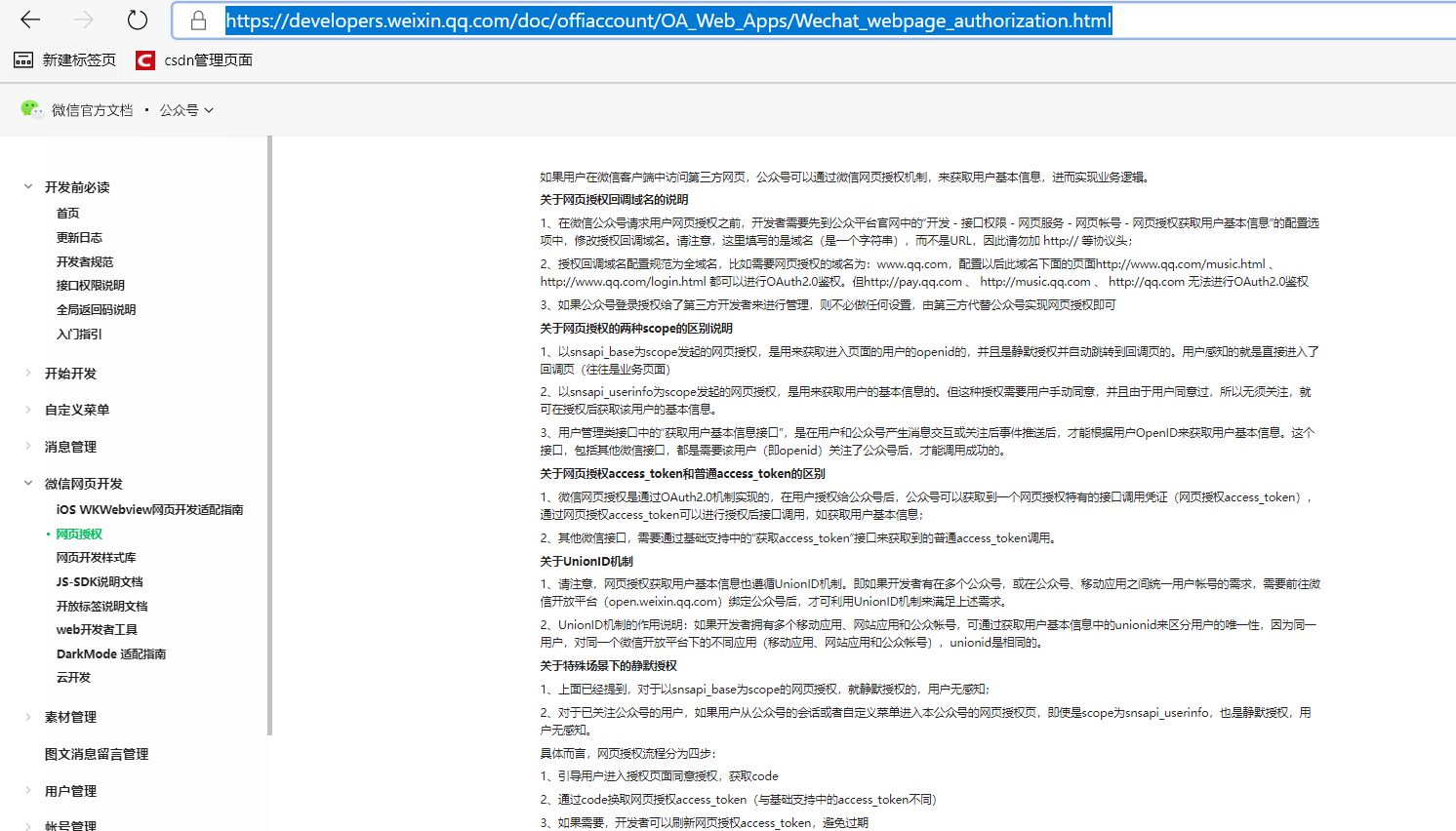Open web开发者工具 in the sidebar

tap(97, 630)
